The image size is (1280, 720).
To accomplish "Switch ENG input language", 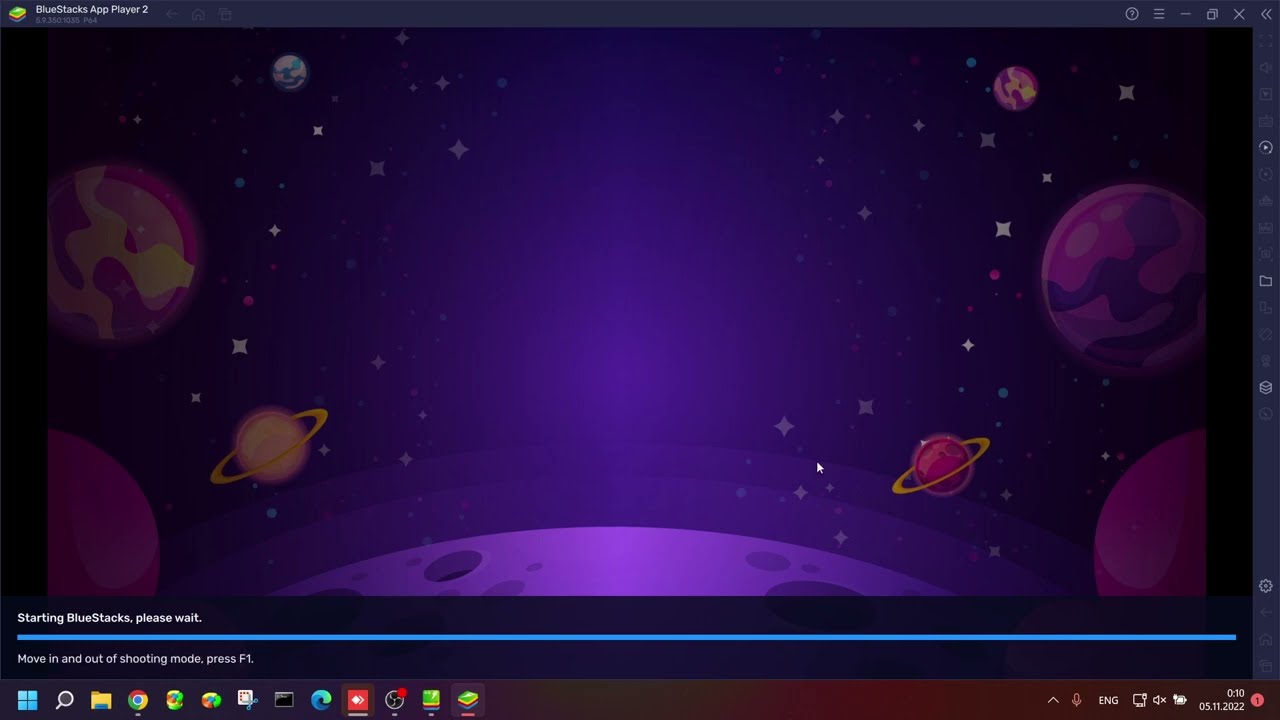I will [1108, 701].
